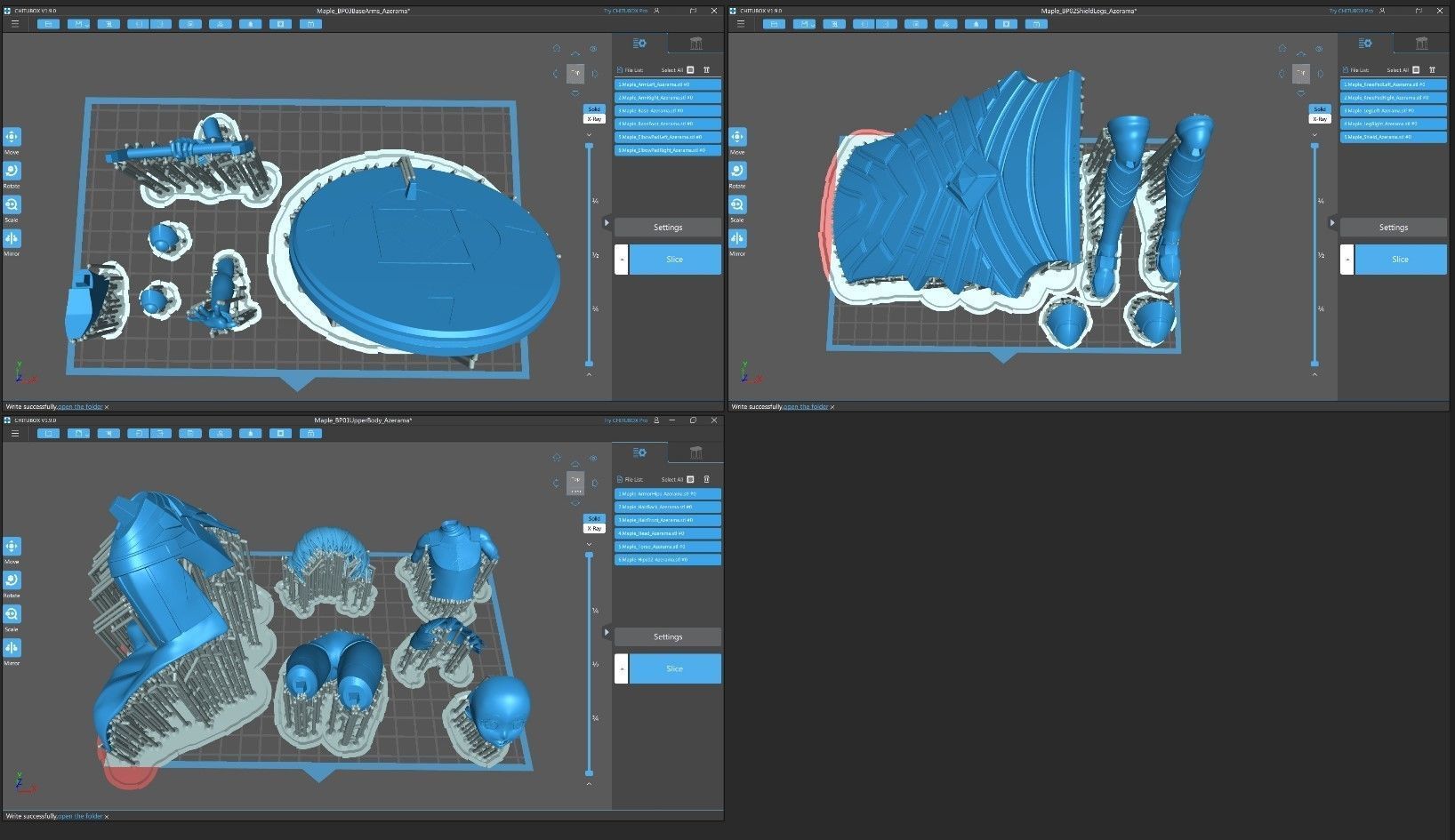Expand the Settings panel with the side arrow

[x=607, y=223]
